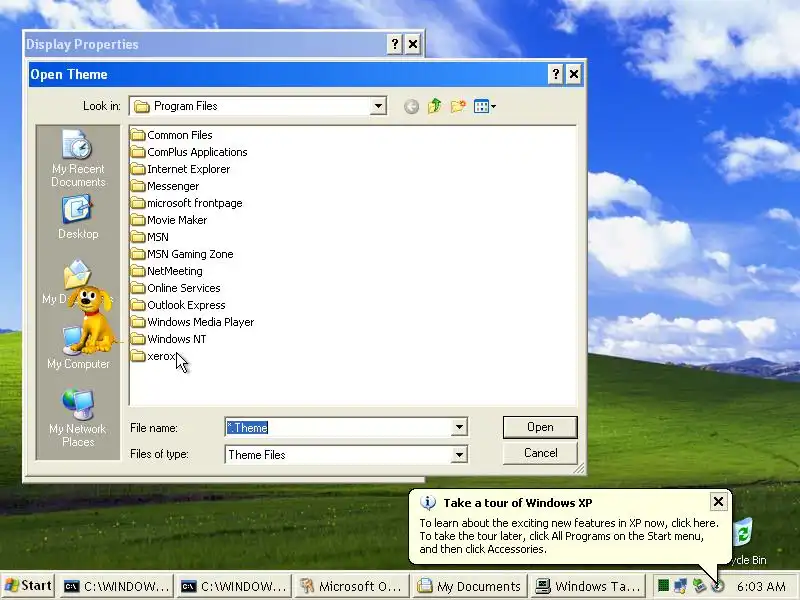Open the Start menu
Image resolution: width=800 pixels, height=600 pixels.
pos(28,586)
